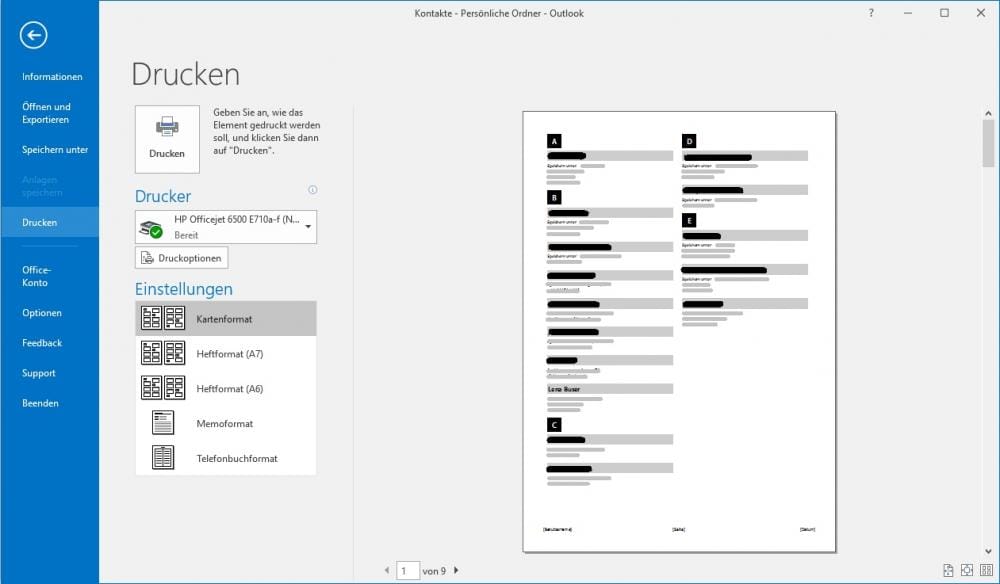The height and width of the screenshot is (584, 1000).
Task: Click the Heftformat (A6) layout icon
Action: 163,388
